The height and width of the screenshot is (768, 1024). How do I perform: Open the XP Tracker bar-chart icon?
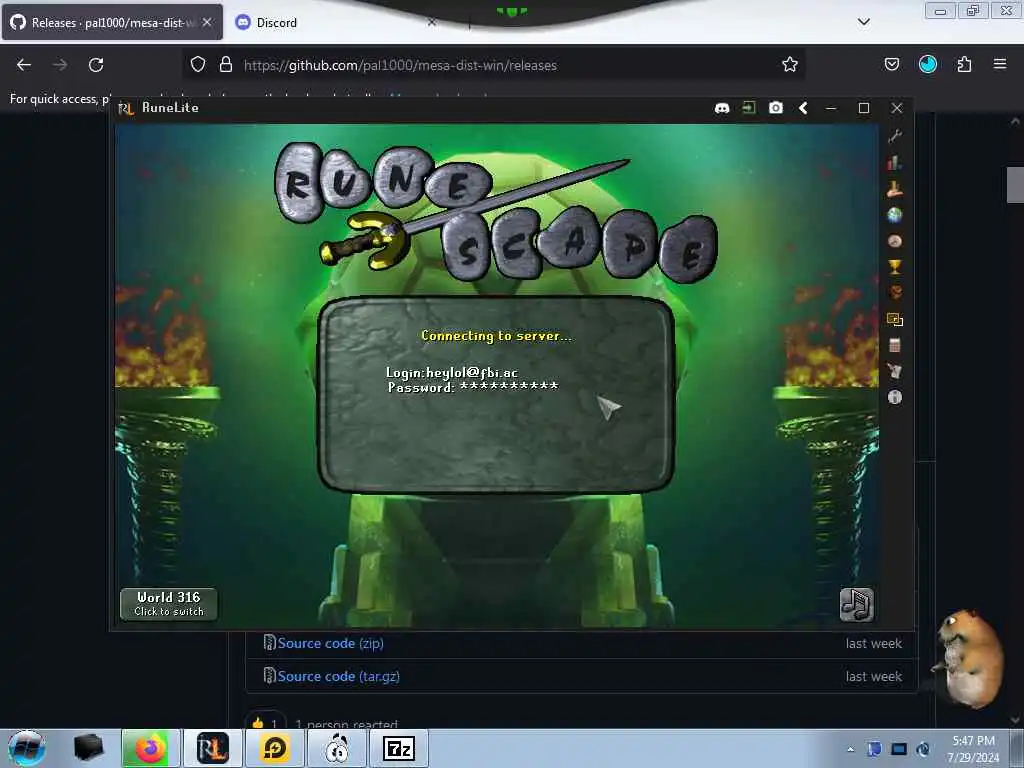pyautogui.click(x=895, y=163)
